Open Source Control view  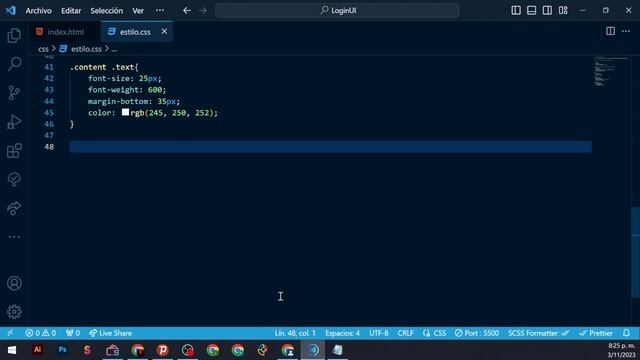tap(14, 93)
